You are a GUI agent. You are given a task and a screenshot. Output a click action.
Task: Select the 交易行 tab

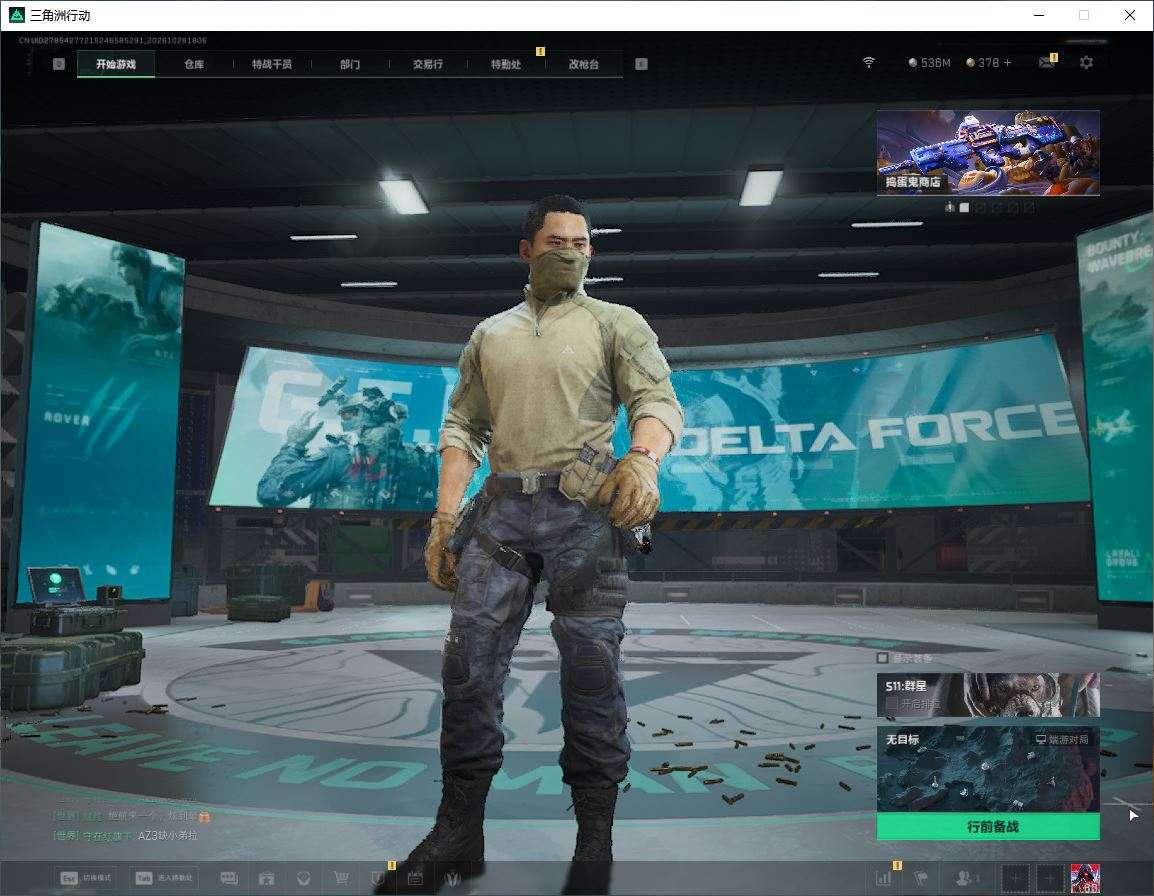pyautogui.click(x=428, y=64)
